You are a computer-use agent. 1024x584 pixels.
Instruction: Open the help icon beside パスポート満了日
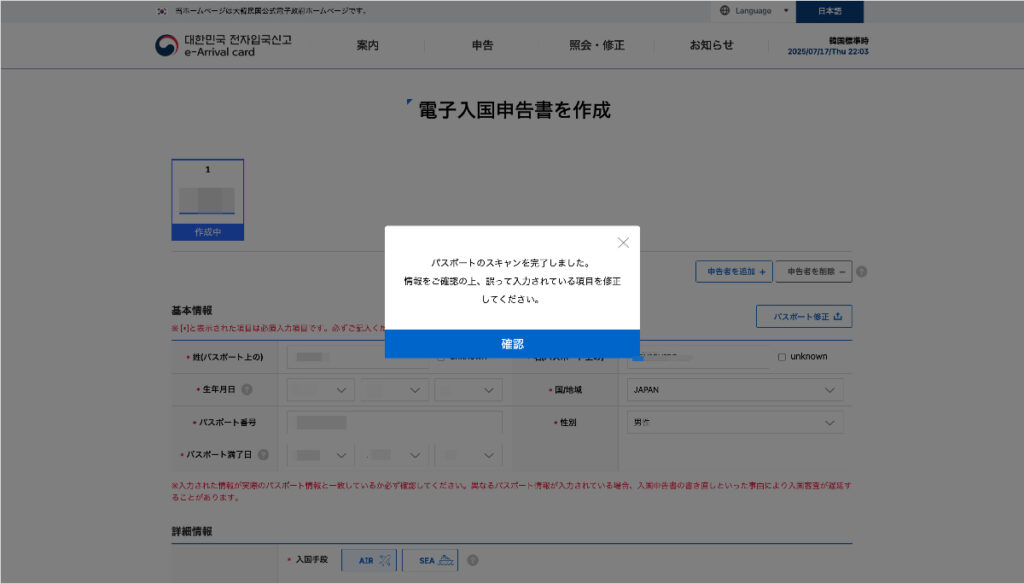click(x=262, y=453)
